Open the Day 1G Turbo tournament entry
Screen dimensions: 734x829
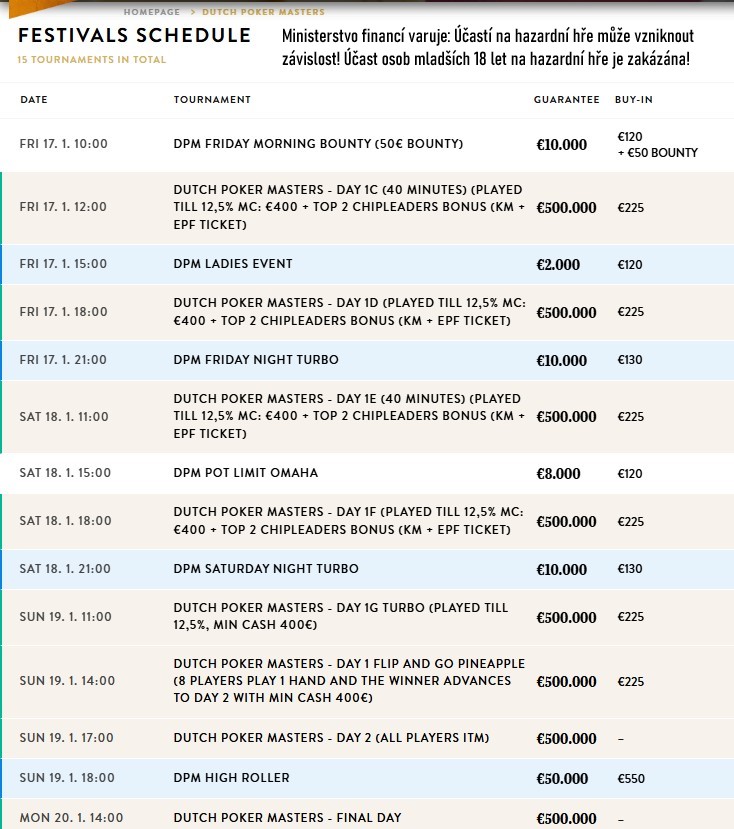(x=341, y=616)
